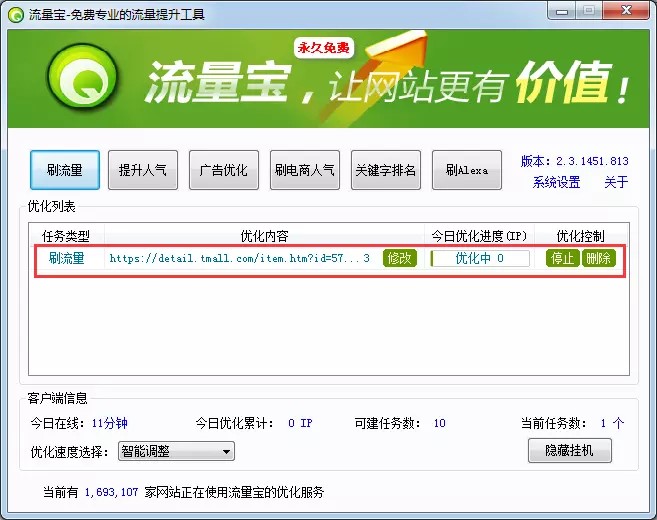The height and width of the screenshot is (520, 657).
Task: Select the tmall URL task entry
Action: coord(239,258)
